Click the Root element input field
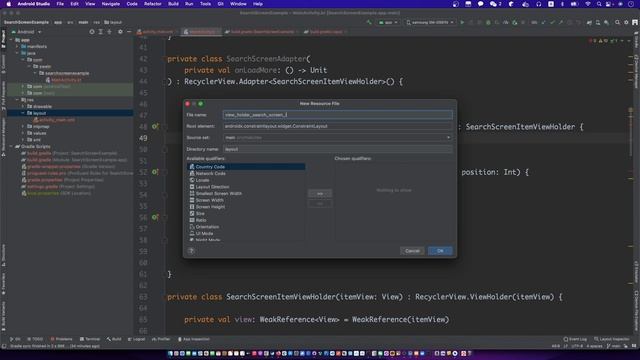 coord(338,126)
